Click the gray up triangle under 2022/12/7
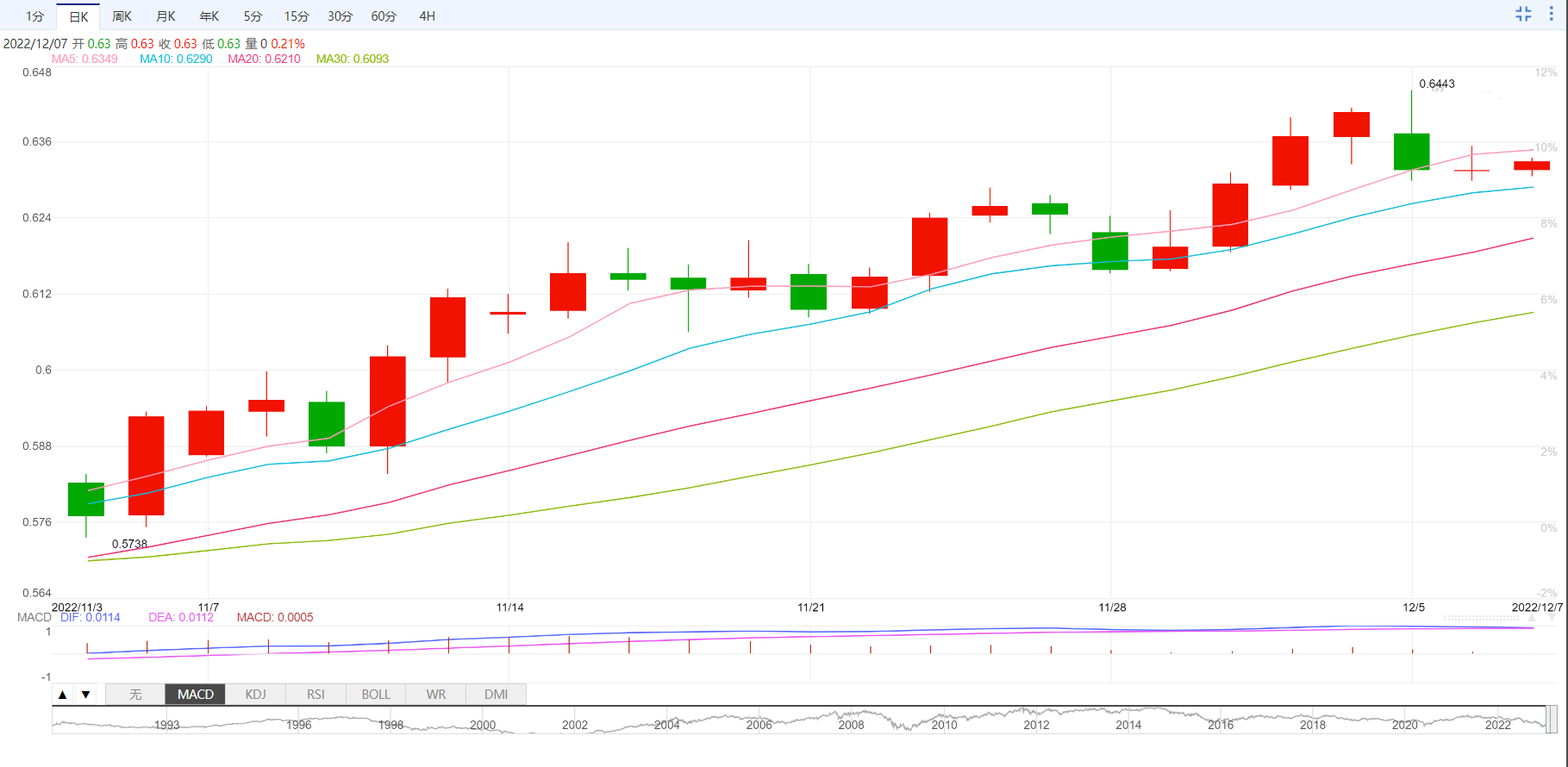Image resolution: width=1568 pixels, height=767 pixels. tap(1532, 618)
